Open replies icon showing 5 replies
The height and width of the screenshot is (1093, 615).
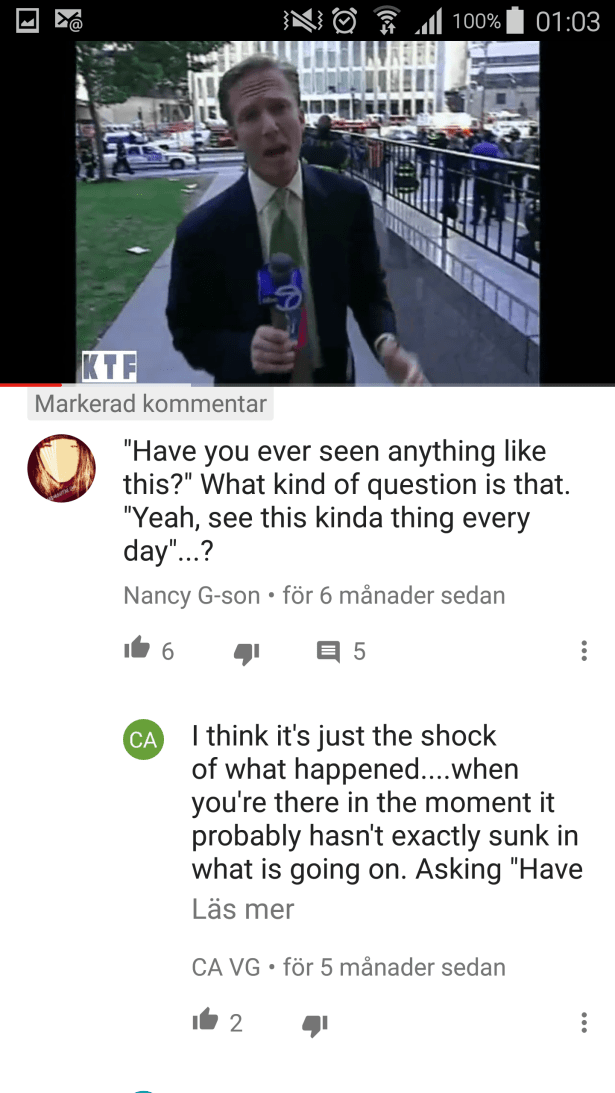pyautogui.click(x=328, y=652)
